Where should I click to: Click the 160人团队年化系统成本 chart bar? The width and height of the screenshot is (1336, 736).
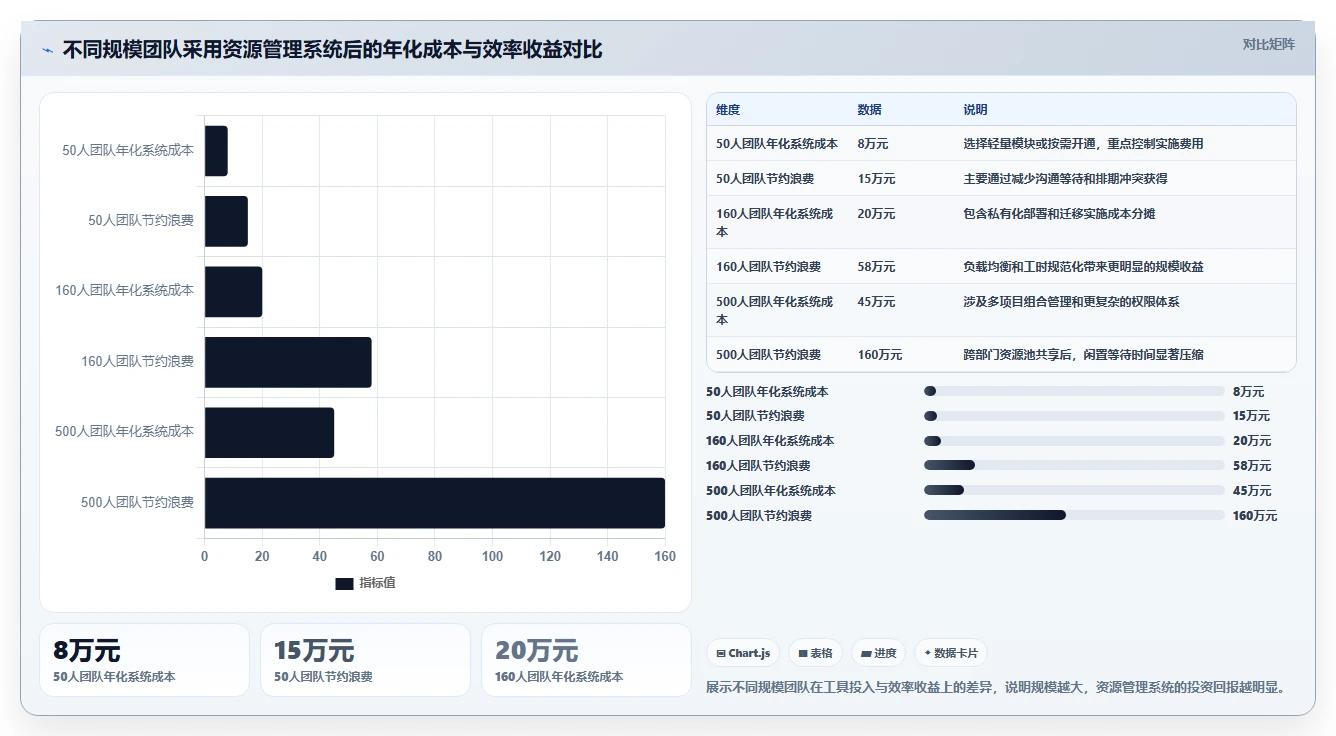[x=233, y=291]
